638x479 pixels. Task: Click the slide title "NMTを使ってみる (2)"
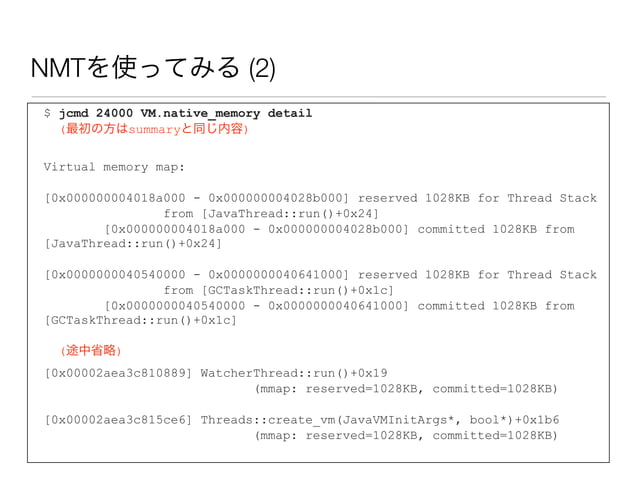(x=153, y=68)
